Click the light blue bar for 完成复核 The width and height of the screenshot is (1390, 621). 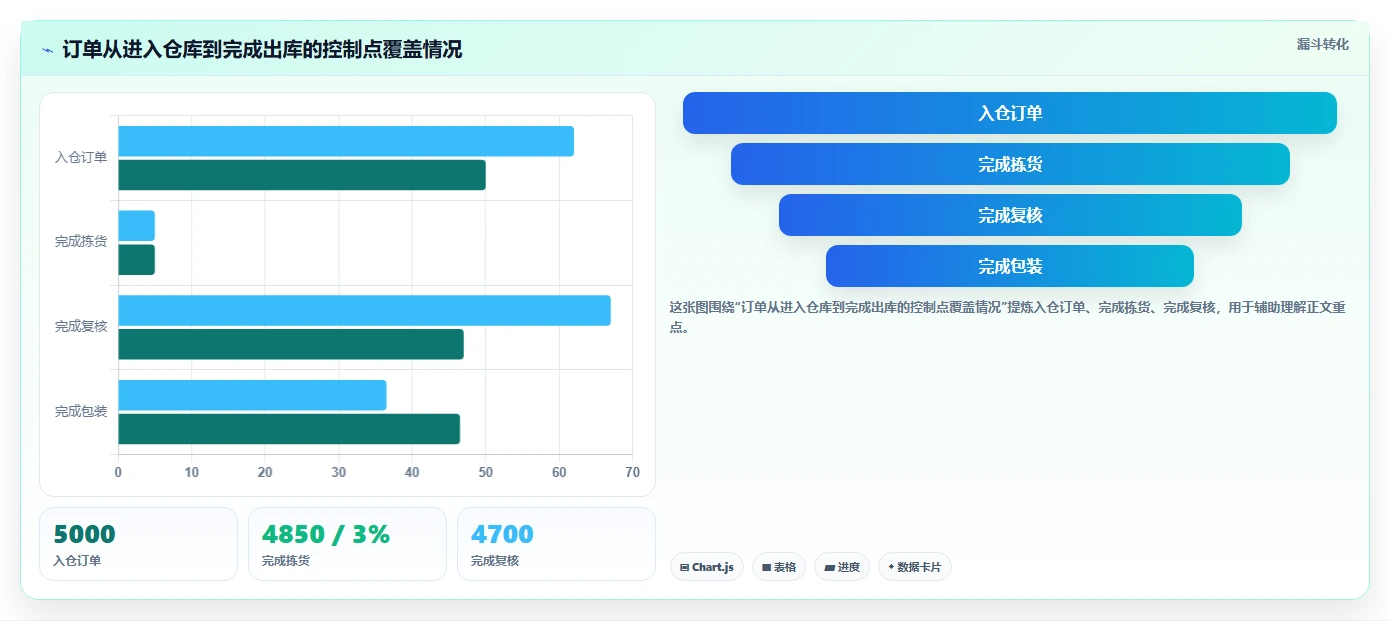tap(364, 310)
